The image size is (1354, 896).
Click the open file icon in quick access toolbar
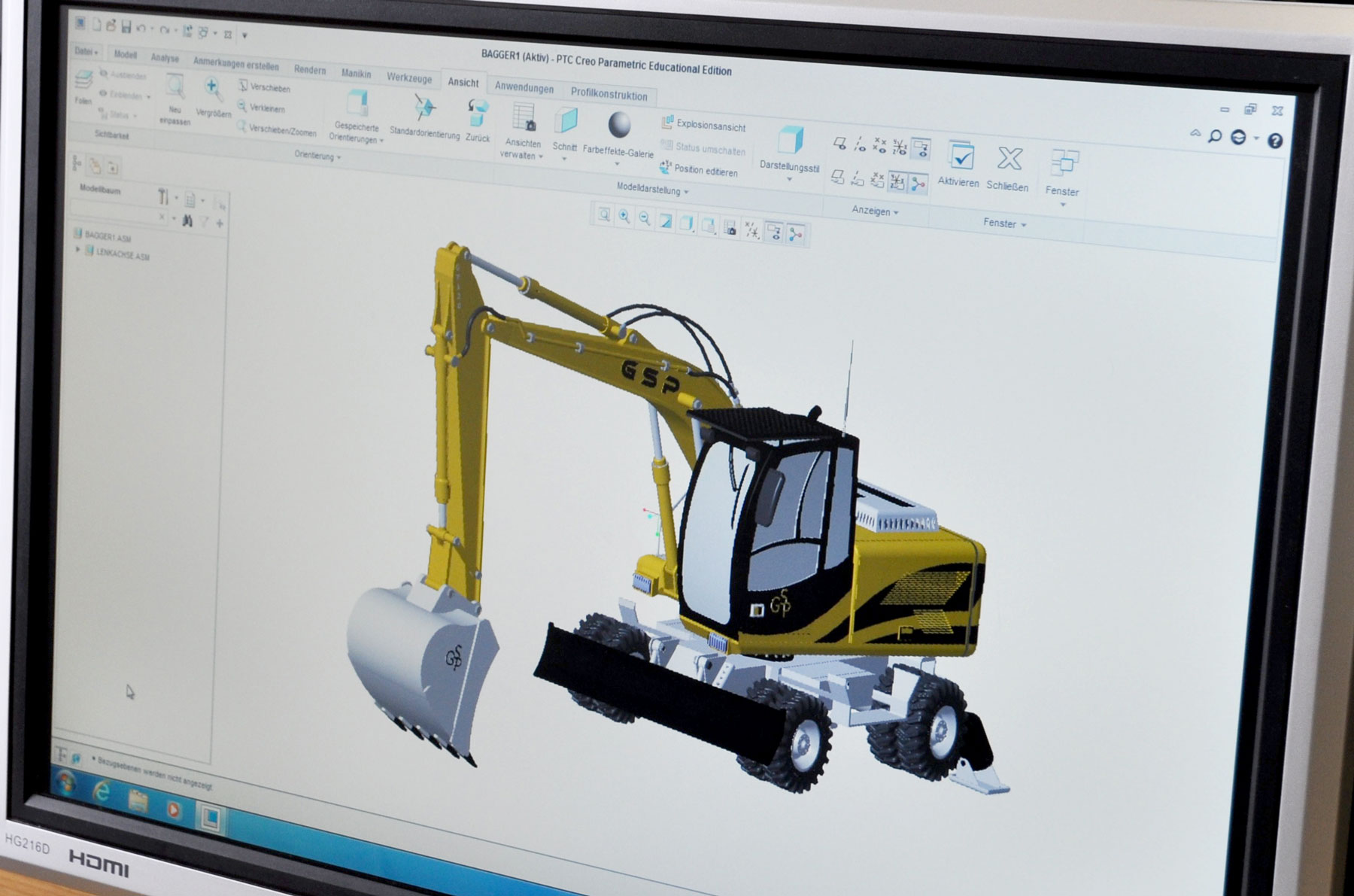(111, 26)
